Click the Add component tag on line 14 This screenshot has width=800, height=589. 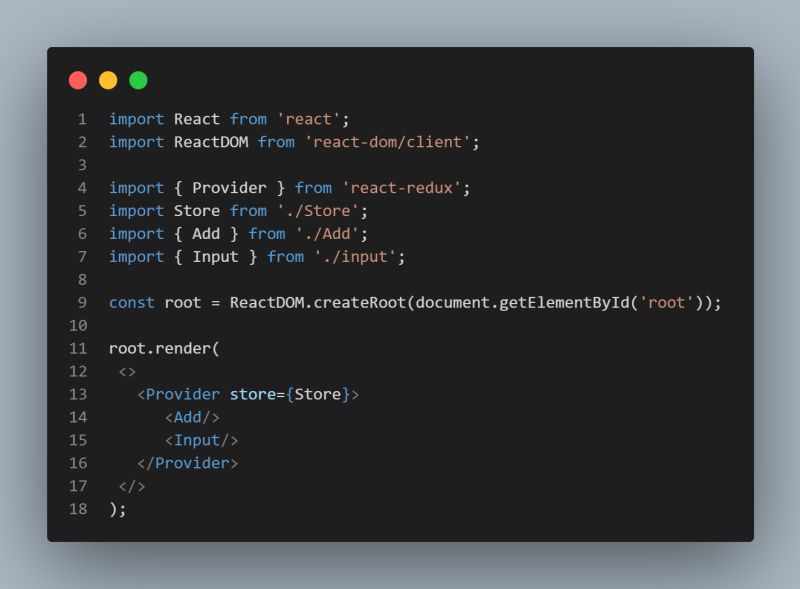(x=192, y=418)
